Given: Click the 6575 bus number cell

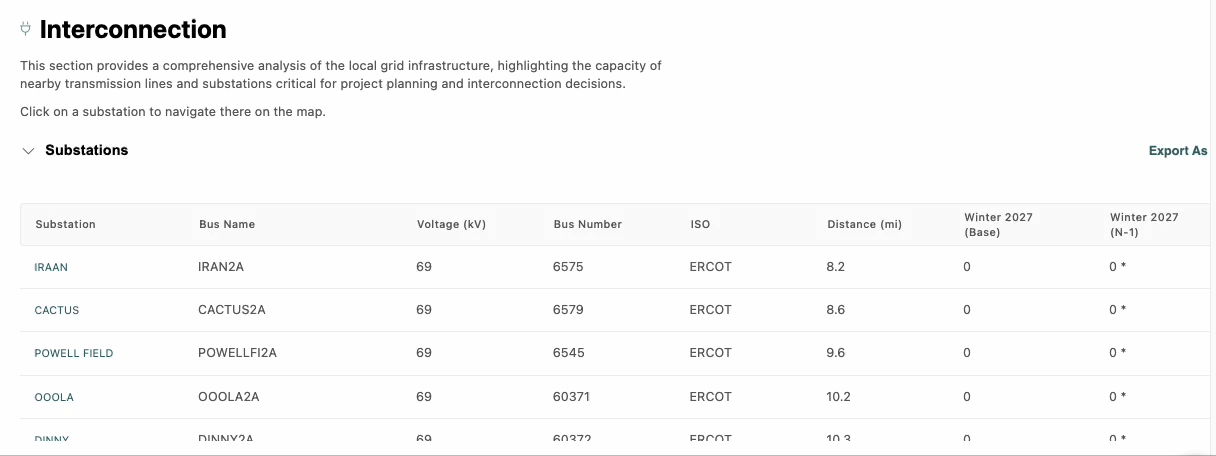Looking at the screenshot, I should [x=568, y=267].
